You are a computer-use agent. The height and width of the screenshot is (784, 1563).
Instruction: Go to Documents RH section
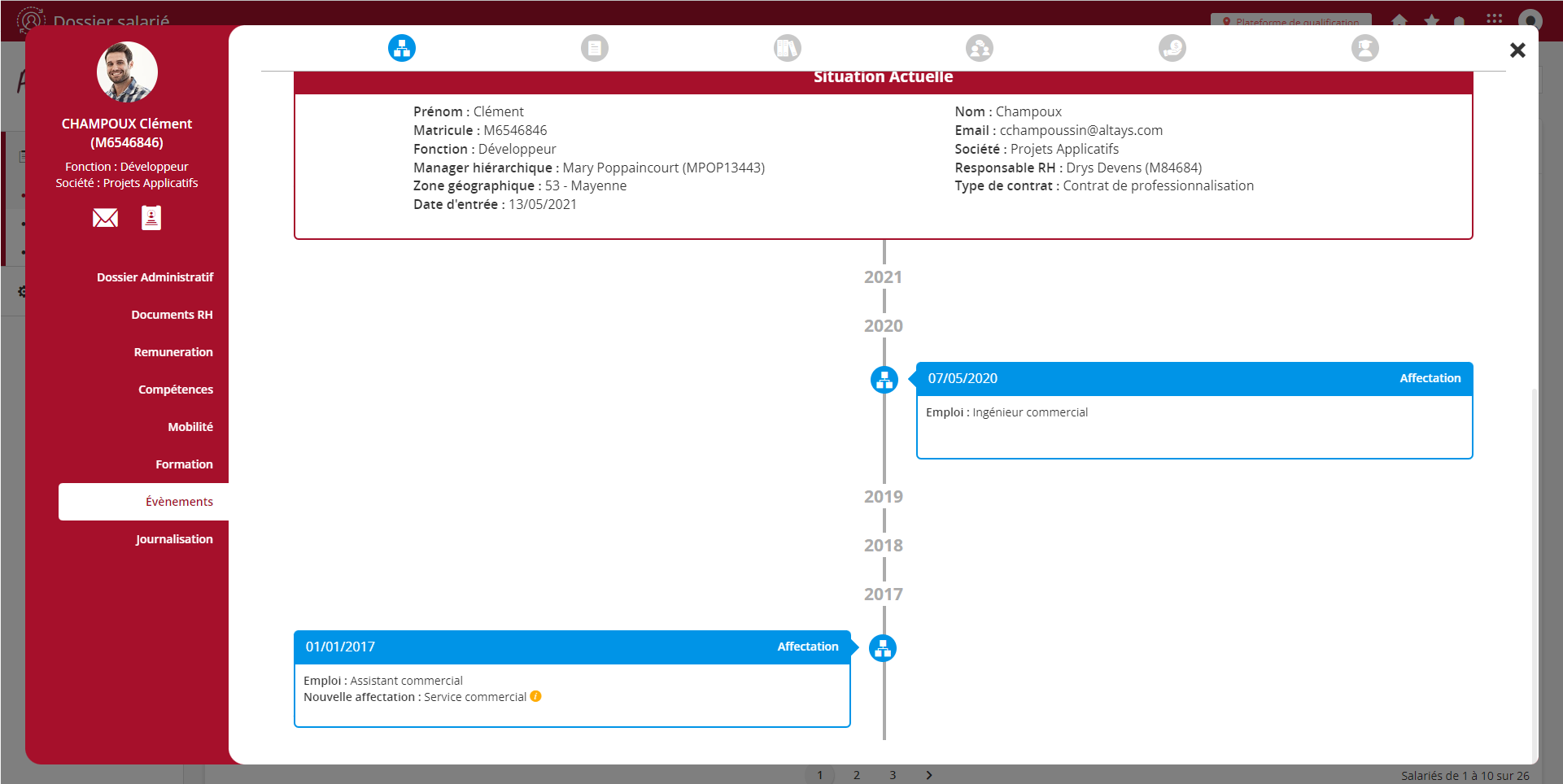[172, 315]
